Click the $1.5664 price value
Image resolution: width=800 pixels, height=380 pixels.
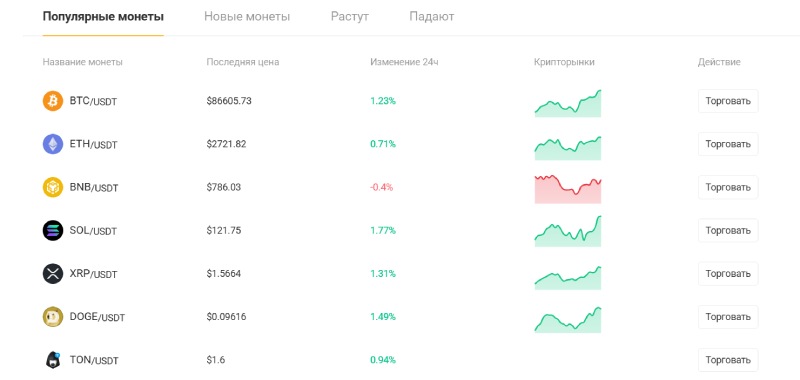tap(223, 274)
